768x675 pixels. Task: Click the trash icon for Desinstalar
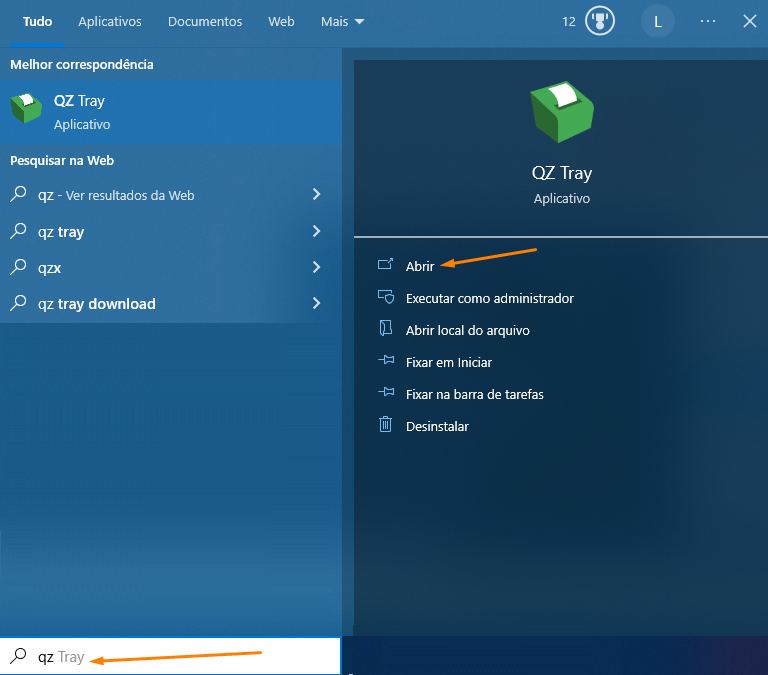coord(385,424)
